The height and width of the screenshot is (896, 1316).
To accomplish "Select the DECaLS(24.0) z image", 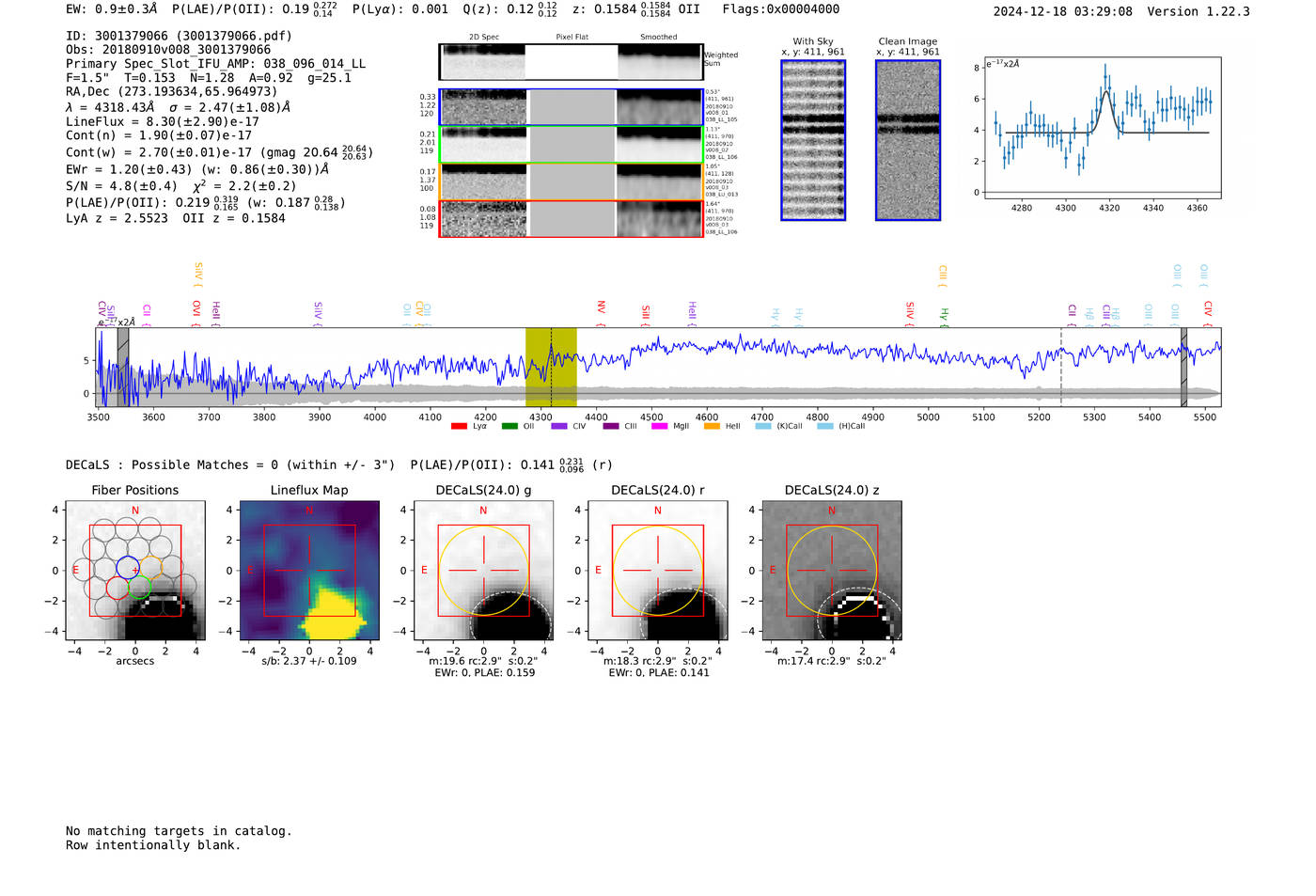I will (832, 571).
